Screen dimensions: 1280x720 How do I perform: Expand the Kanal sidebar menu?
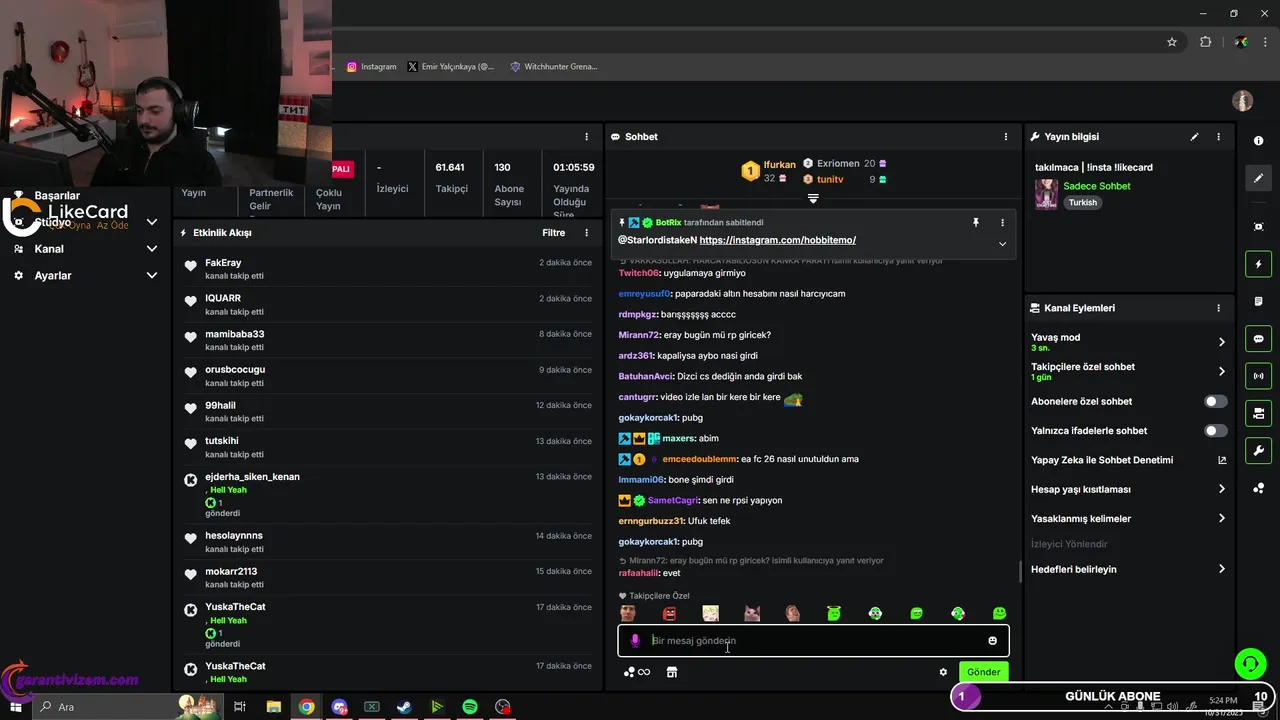tap(152, 249)
